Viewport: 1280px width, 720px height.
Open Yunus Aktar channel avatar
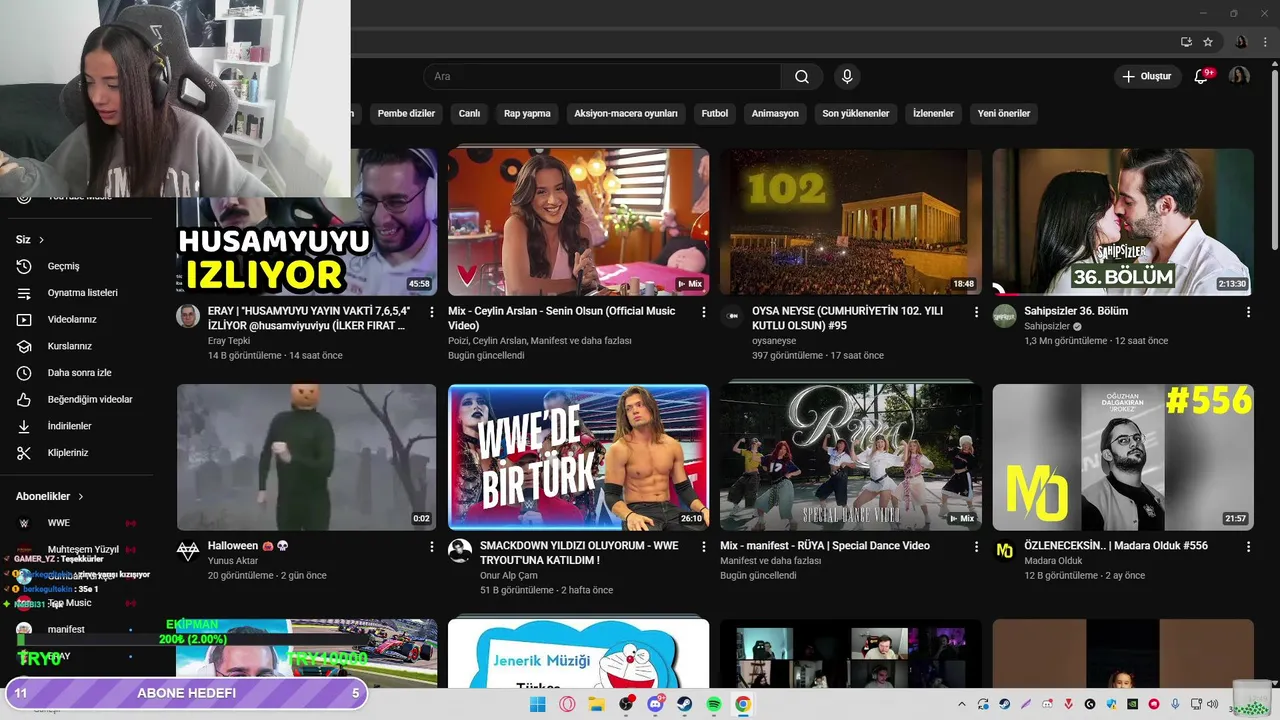(x=188, y=551)
